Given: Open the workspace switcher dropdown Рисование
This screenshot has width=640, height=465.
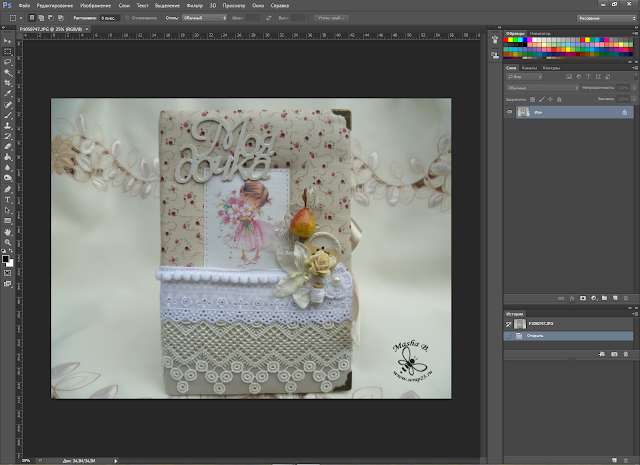Looking at the screenshot, I should [606, 18].
